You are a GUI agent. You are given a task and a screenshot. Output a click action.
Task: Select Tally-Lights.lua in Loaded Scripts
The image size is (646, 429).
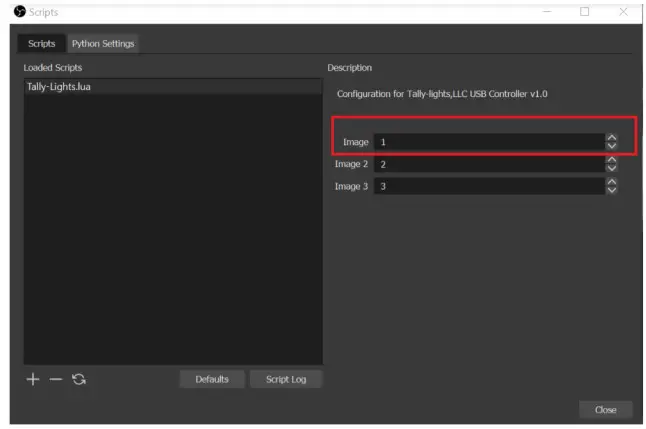coord(173,87)
